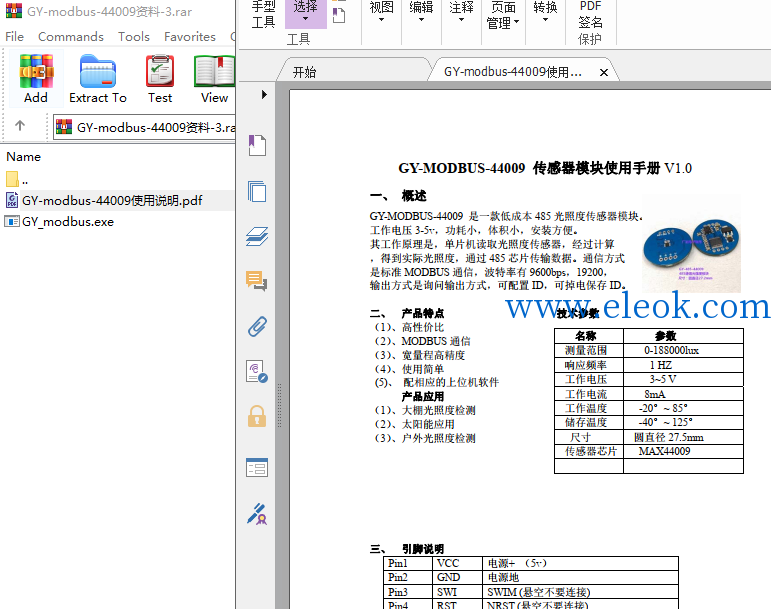Go up one folder level arrow
Viewport: 771px width, 609px height.
[x=20, y=126]
